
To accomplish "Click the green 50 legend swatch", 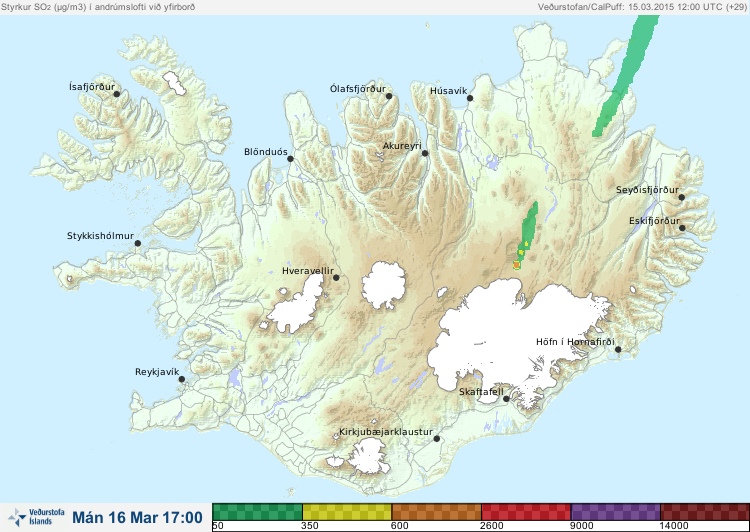I will 257,512.
